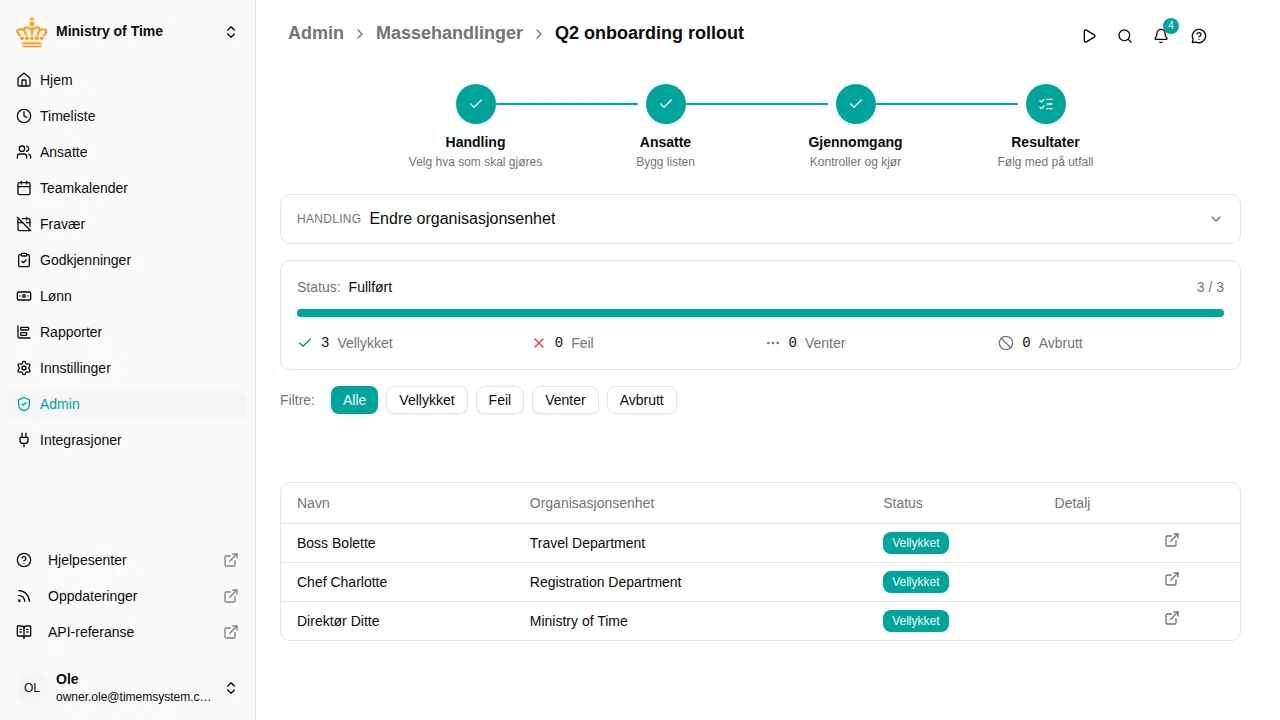Open Ansatte in the sidebar
Image resolution: width=1280 pixels, height=720 pixels.
pos(127,152)
